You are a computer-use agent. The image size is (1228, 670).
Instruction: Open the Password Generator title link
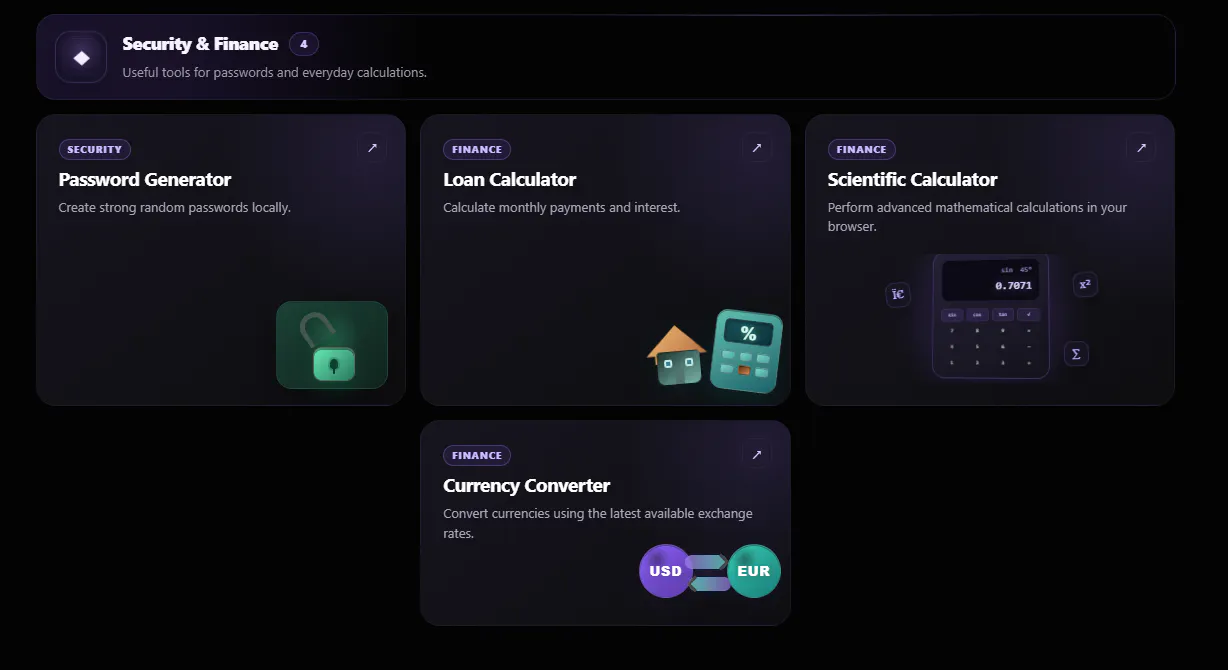tap(145, 179)
